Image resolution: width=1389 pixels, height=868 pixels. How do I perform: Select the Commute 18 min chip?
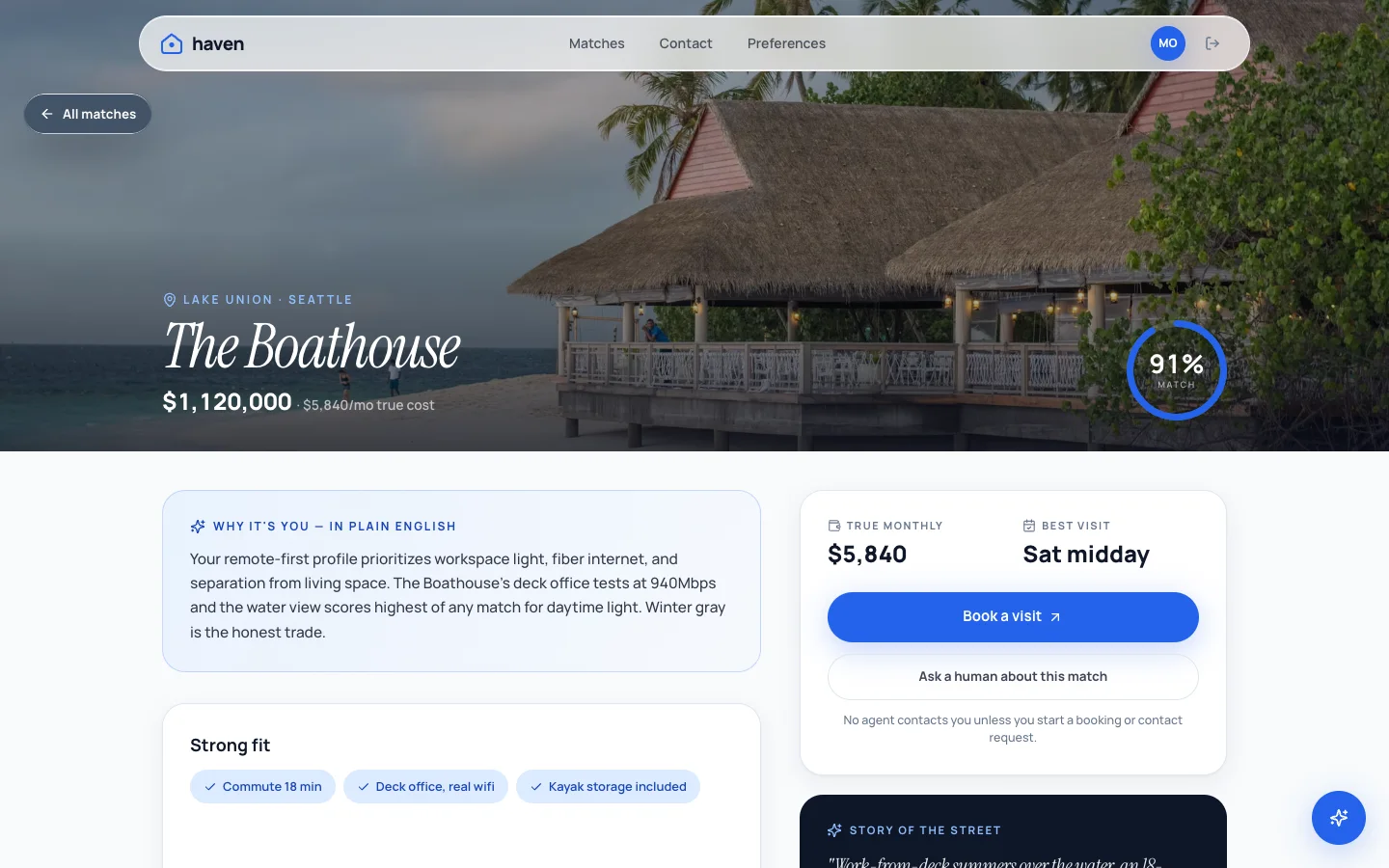[x=262, y=787]
